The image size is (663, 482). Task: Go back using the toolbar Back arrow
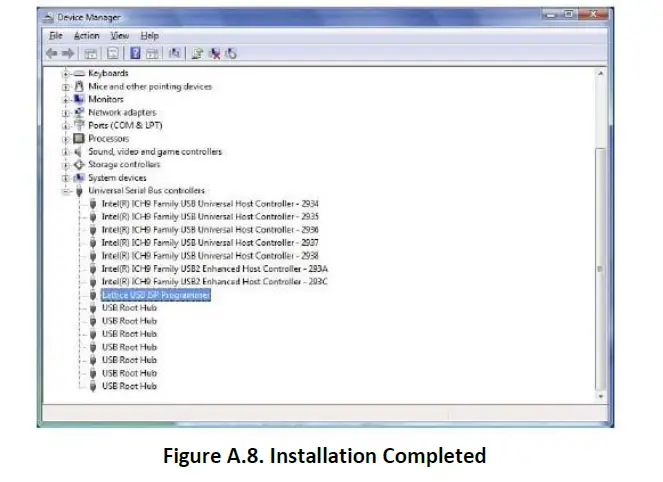52,53
